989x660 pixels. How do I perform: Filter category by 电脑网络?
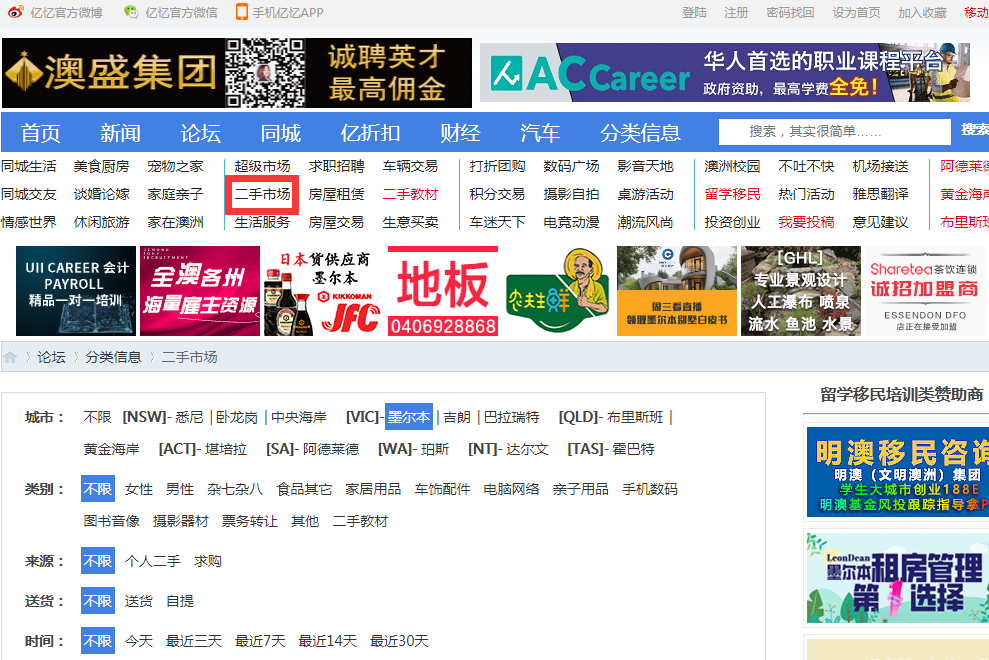511,489
